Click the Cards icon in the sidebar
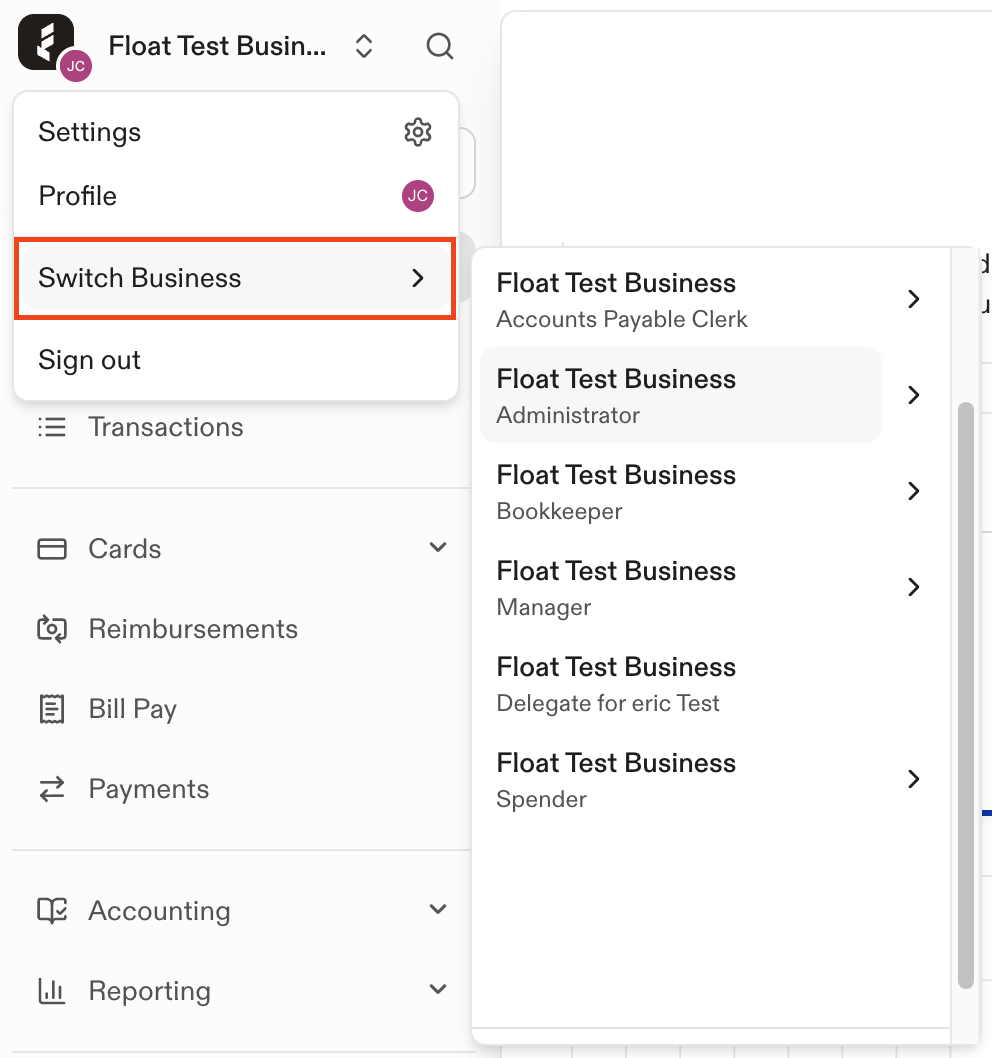 tap(52, 549)
